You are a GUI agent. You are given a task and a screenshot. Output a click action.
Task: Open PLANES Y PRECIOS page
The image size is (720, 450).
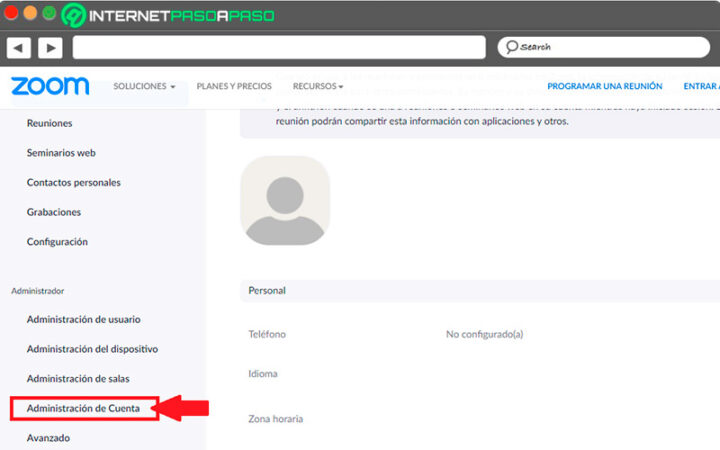[x=234, y=86]
